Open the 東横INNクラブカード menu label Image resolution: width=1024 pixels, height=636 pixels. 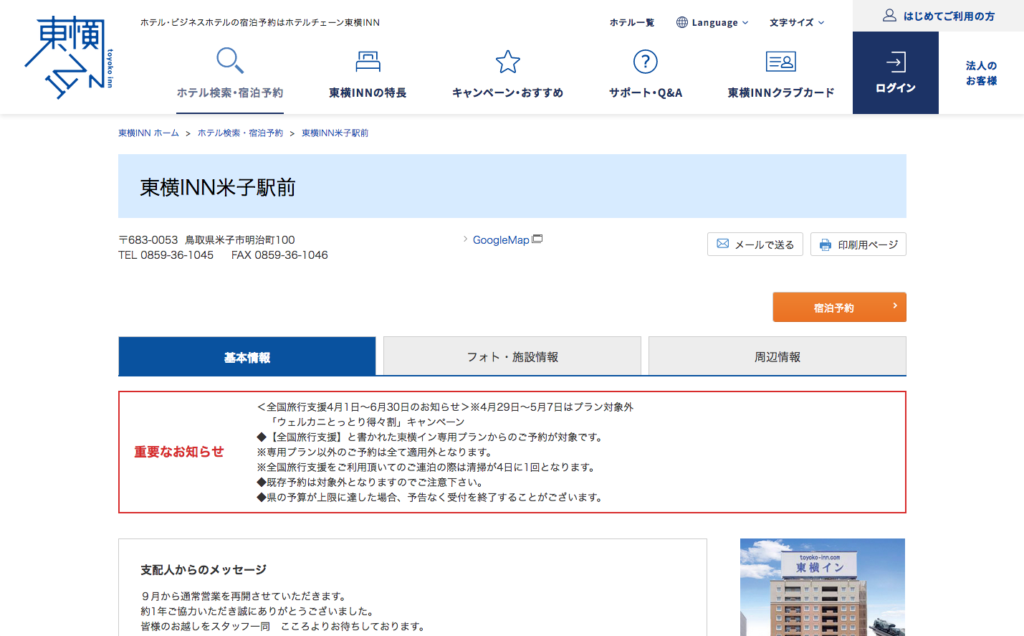[x=780, y=93]
